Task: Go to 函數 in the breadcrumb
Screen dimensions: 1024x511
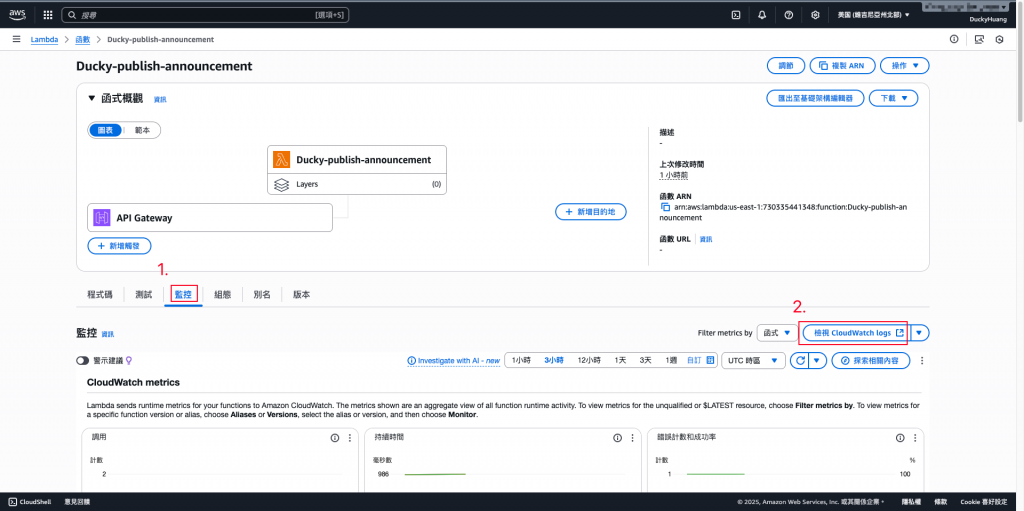Action: 83,39
